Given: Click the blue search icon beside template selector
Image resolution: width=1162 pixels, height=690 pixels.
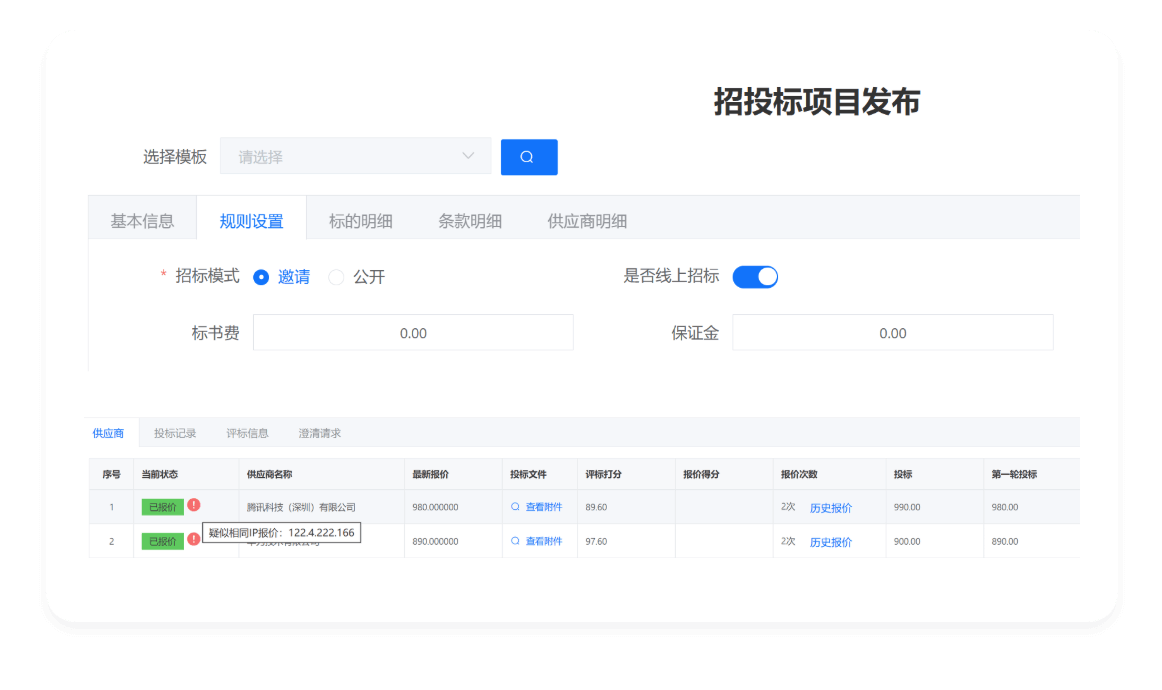Looking at the screenshot, I should point(528,157).
